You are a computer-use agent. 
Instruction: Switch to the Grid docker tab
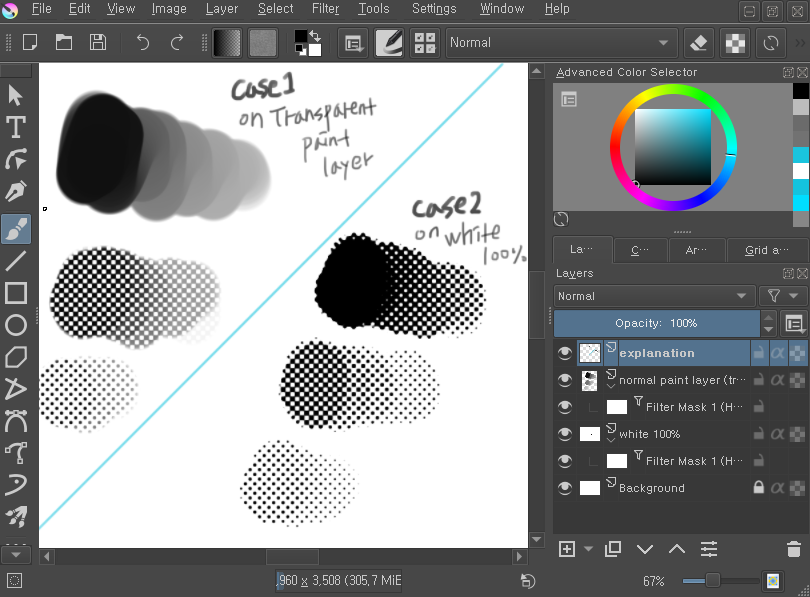pos(767,250)
